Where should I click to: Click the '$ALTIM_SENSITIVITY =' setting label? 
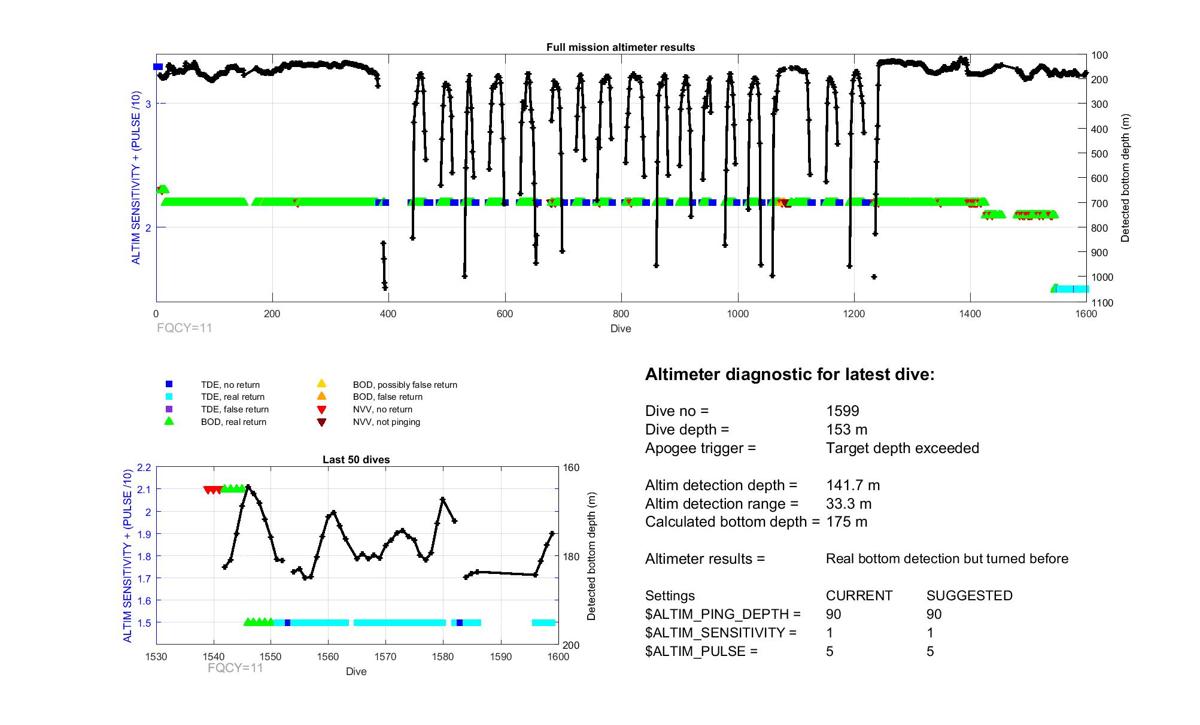point(721,633)
